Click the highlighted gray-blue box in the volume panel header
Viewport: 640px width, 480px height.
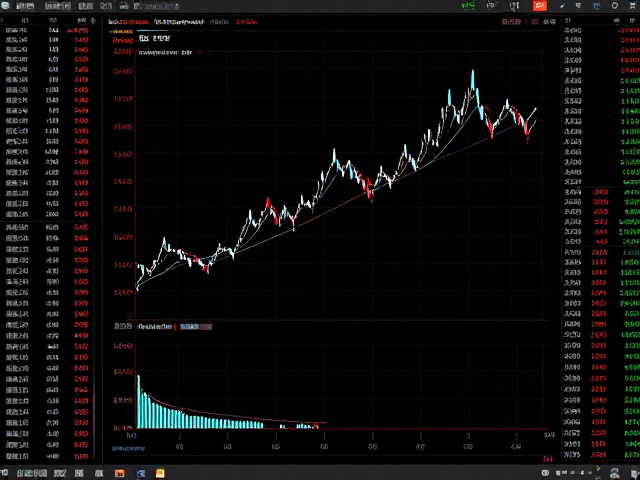pyautogui.click(x=196, y=327)
